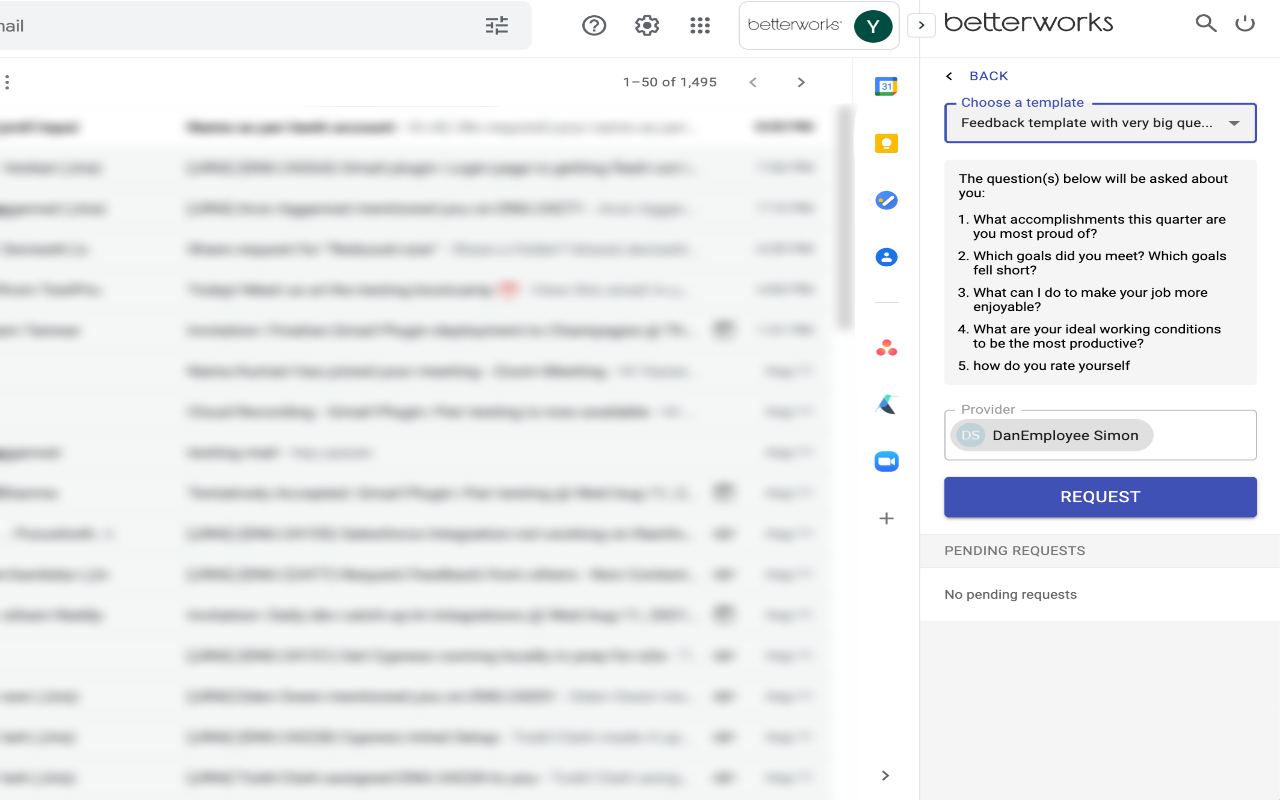Screen dimensions: 1280x800
Task: Open the Gmail support help icon
Action: (594, 26)
